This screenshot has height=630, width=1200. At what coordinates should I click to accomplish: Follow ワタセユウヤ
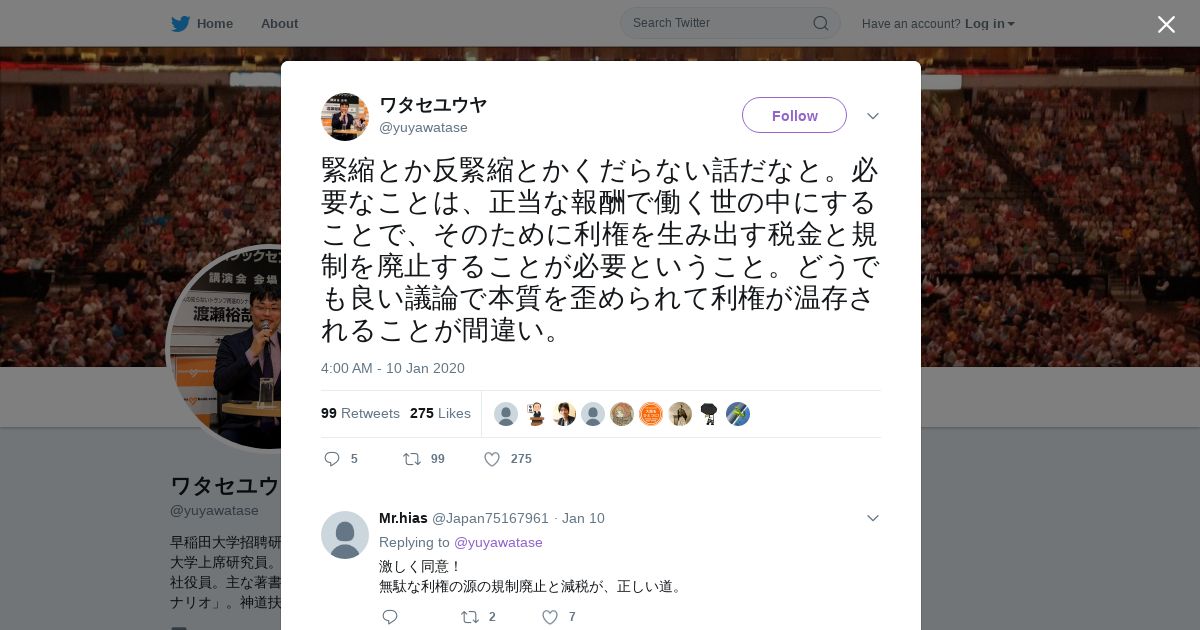[794, 115]
